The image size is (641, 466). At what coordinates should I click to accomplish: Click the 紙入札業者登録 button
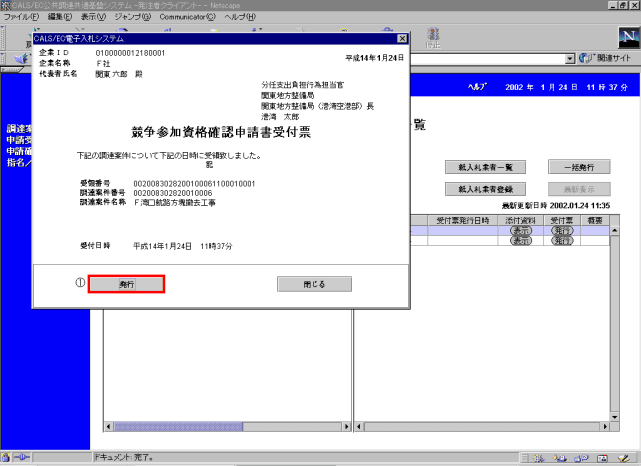[485, 188]
